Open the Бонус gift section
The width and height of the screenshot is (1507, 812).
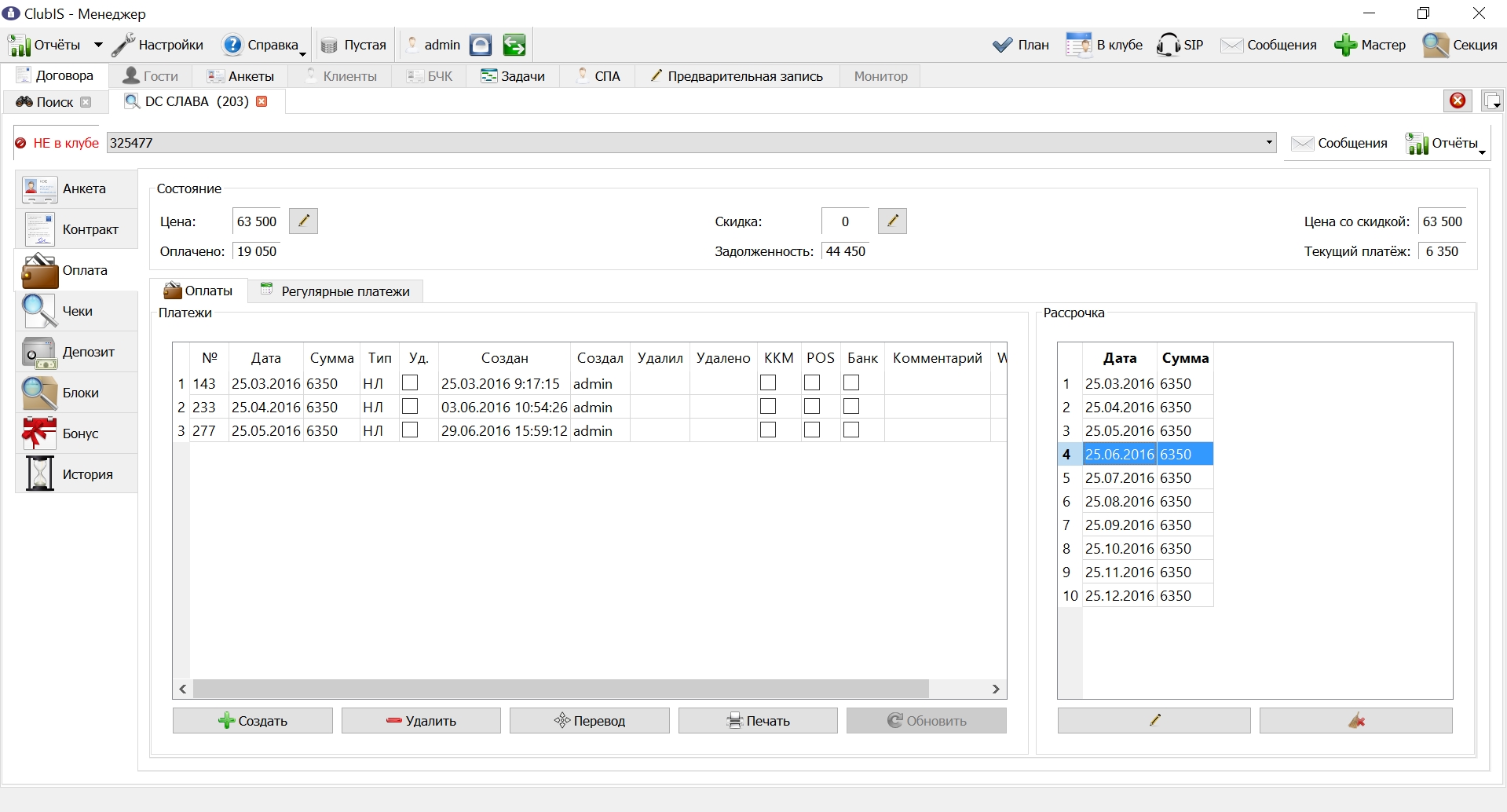(76, 434)
